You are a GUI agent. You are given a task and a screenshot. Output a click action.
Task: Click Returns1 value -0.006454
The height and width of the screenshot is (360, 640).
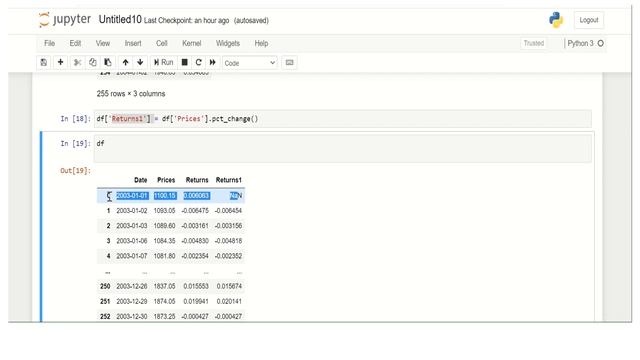pyautogui.click(x=228, y=211)
